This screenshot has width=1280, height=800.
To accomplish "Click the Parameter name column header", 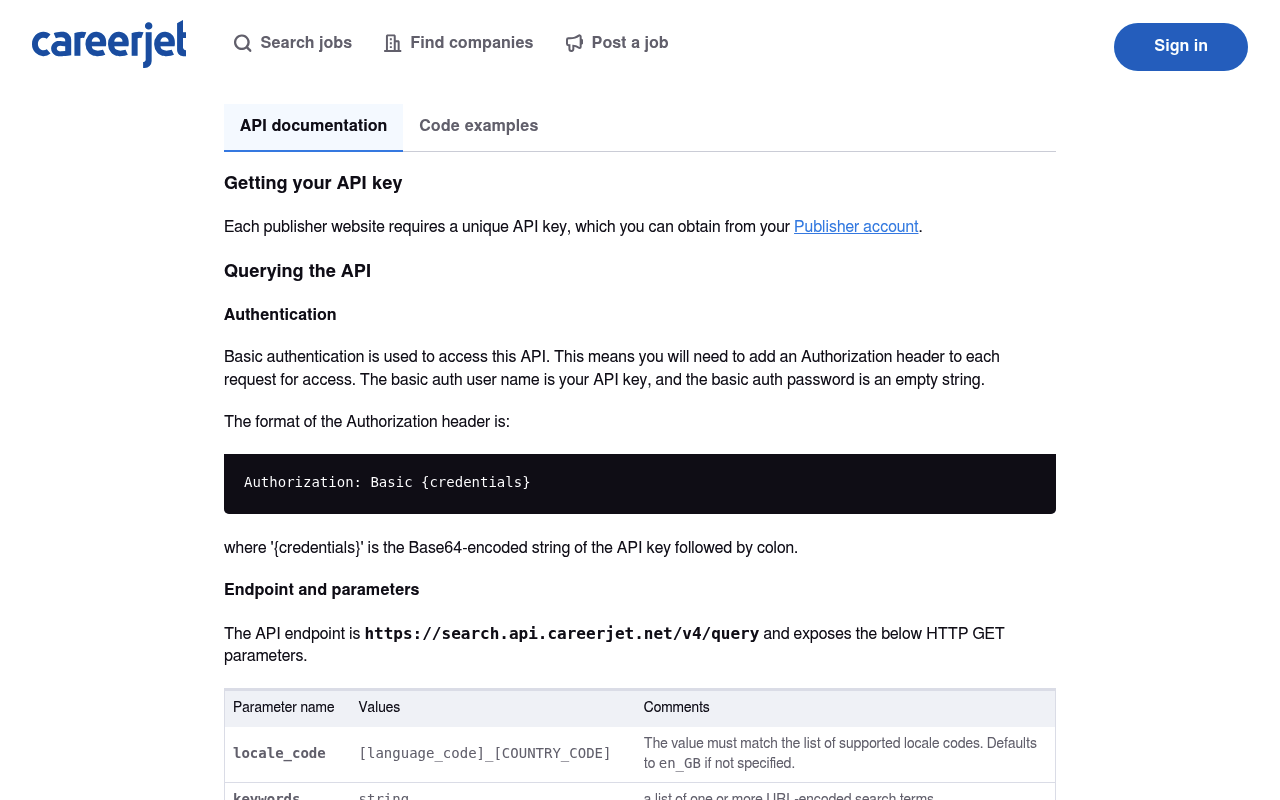I will tap(284, 708).
